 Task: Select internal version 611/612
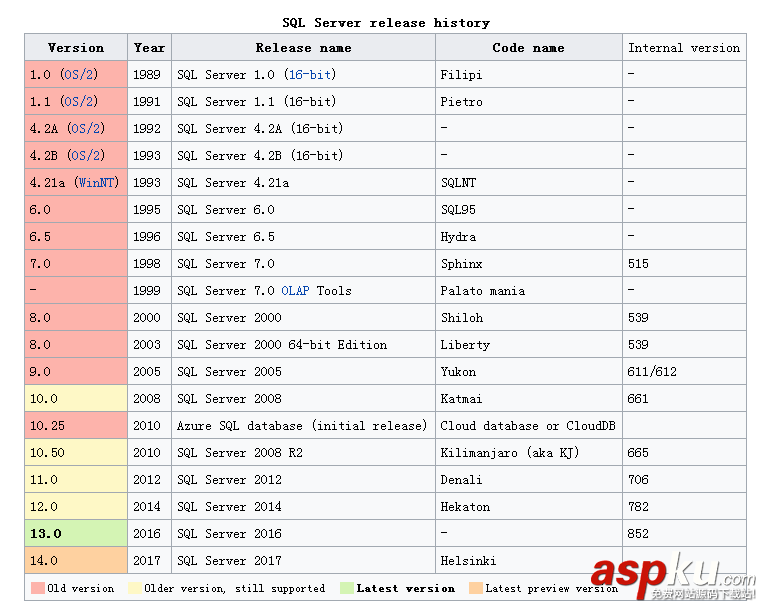[x=652, y=372]
